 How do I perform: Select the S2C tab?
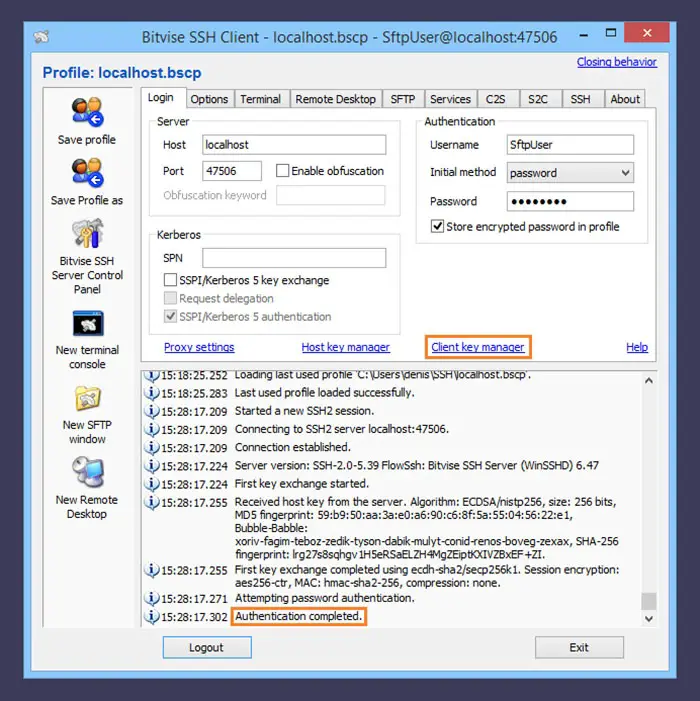[x=538, y=99]
